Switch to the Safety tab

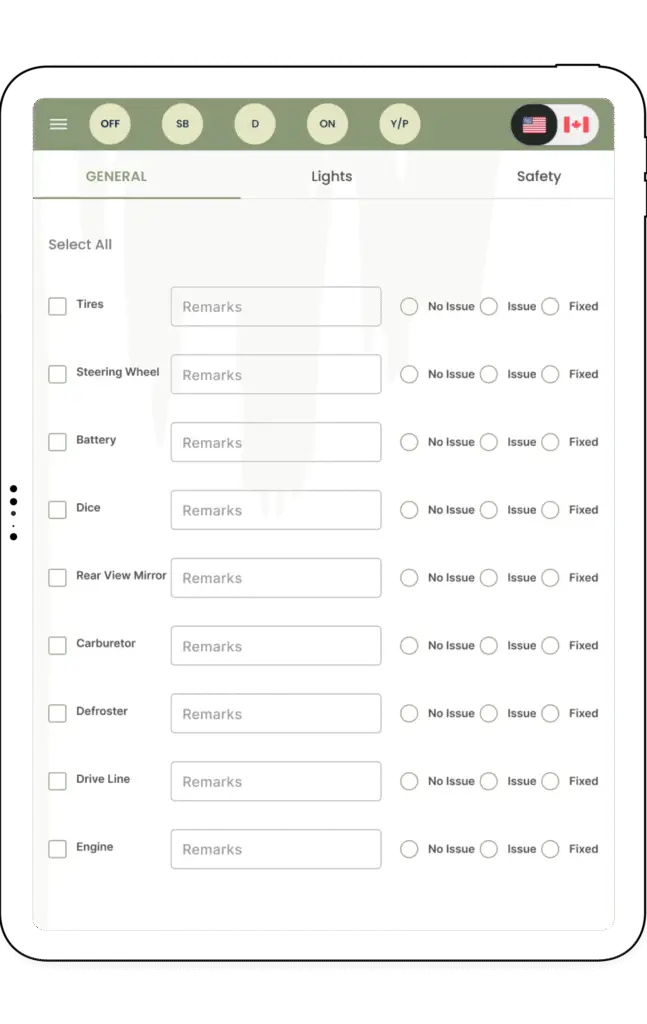click(538, 177)
